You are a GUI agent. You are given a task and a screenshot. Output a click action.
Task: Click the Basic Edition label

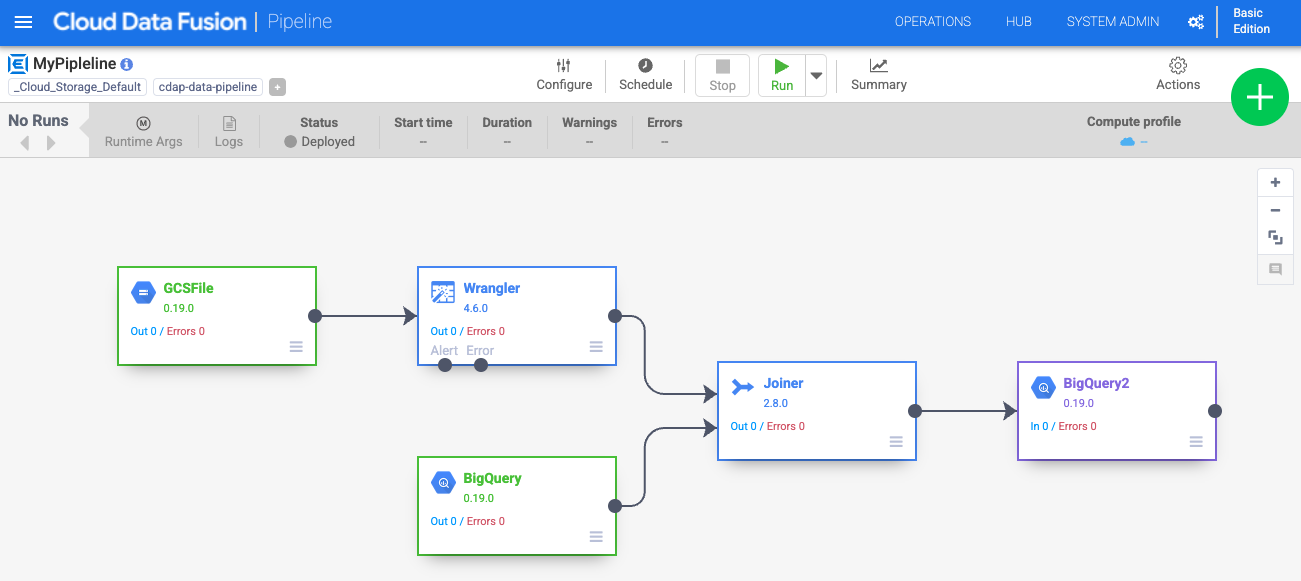pyautogui.click(x=1251, y=21)
